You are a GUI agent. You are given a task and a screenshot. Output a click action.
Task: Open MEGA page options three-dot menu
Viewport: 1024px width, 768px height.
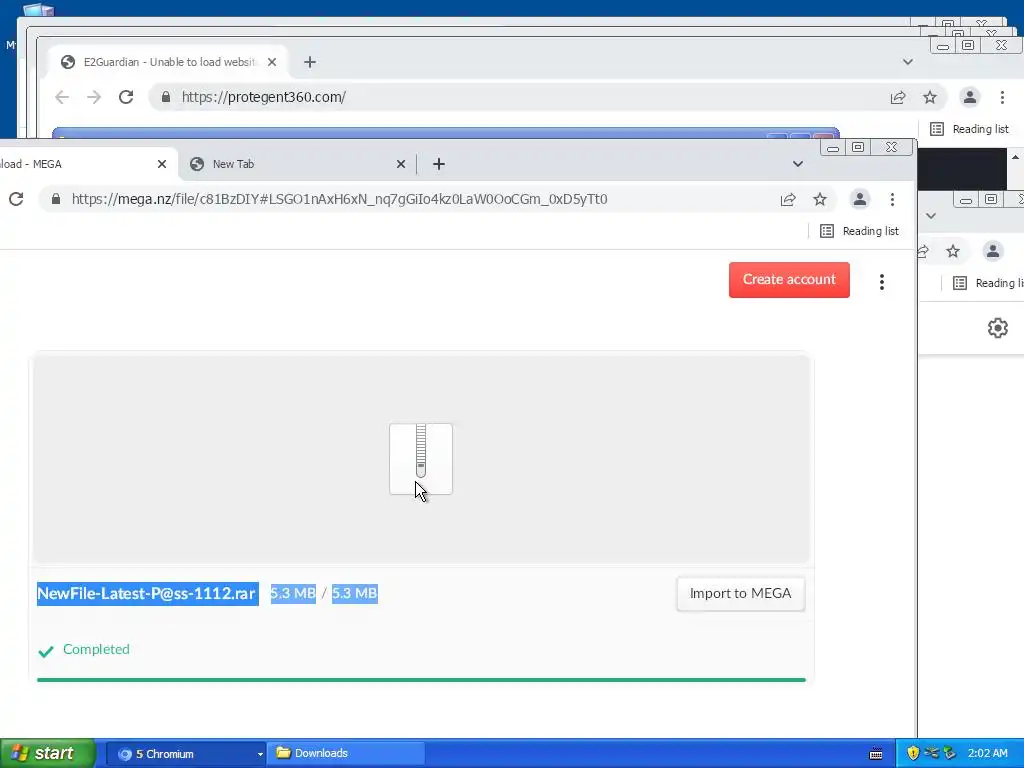click(x=882, y=281)
